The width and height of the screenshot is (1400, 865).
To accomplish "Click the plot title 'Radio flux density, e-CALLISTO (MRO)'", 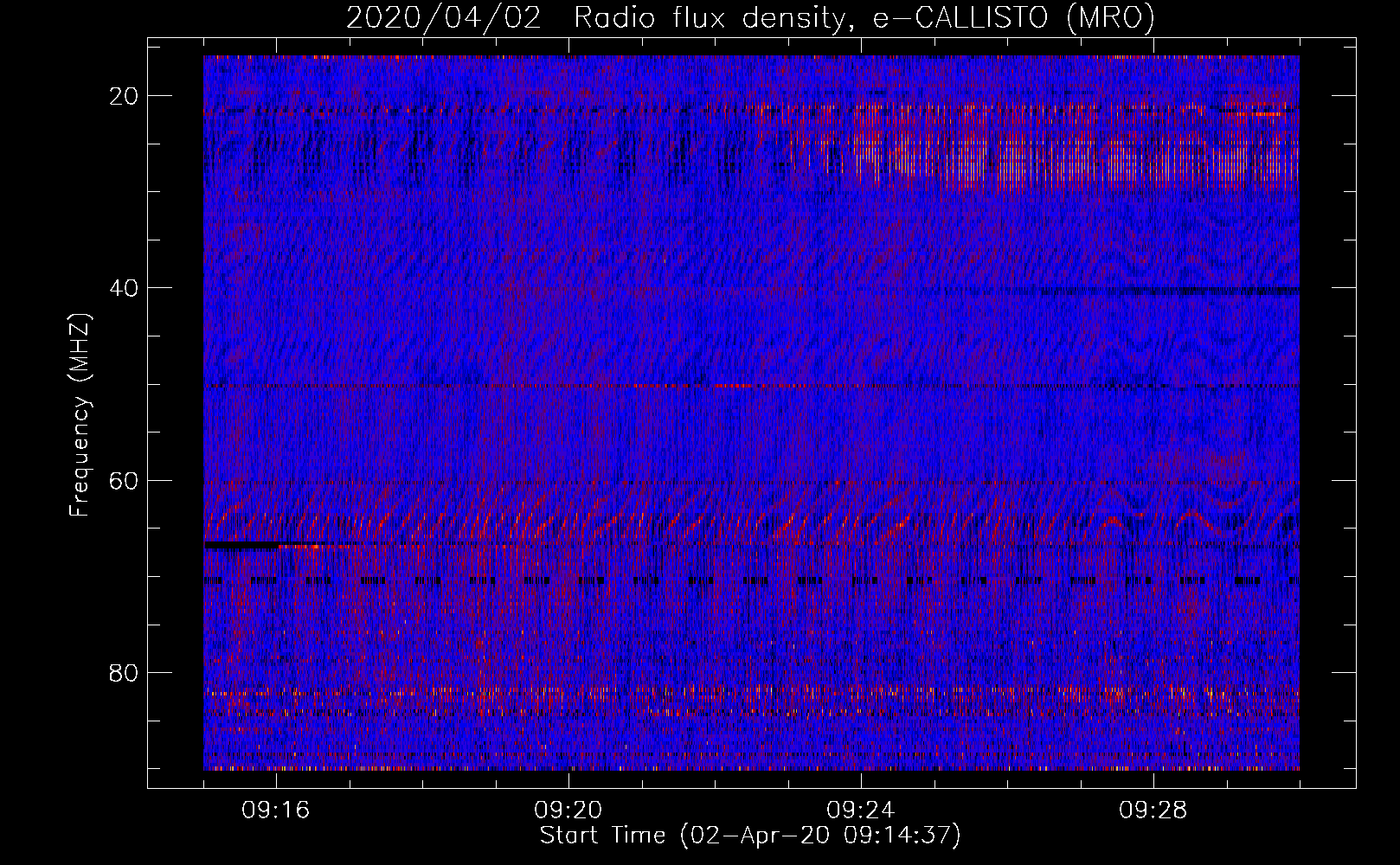I will [x=864, y=17].
